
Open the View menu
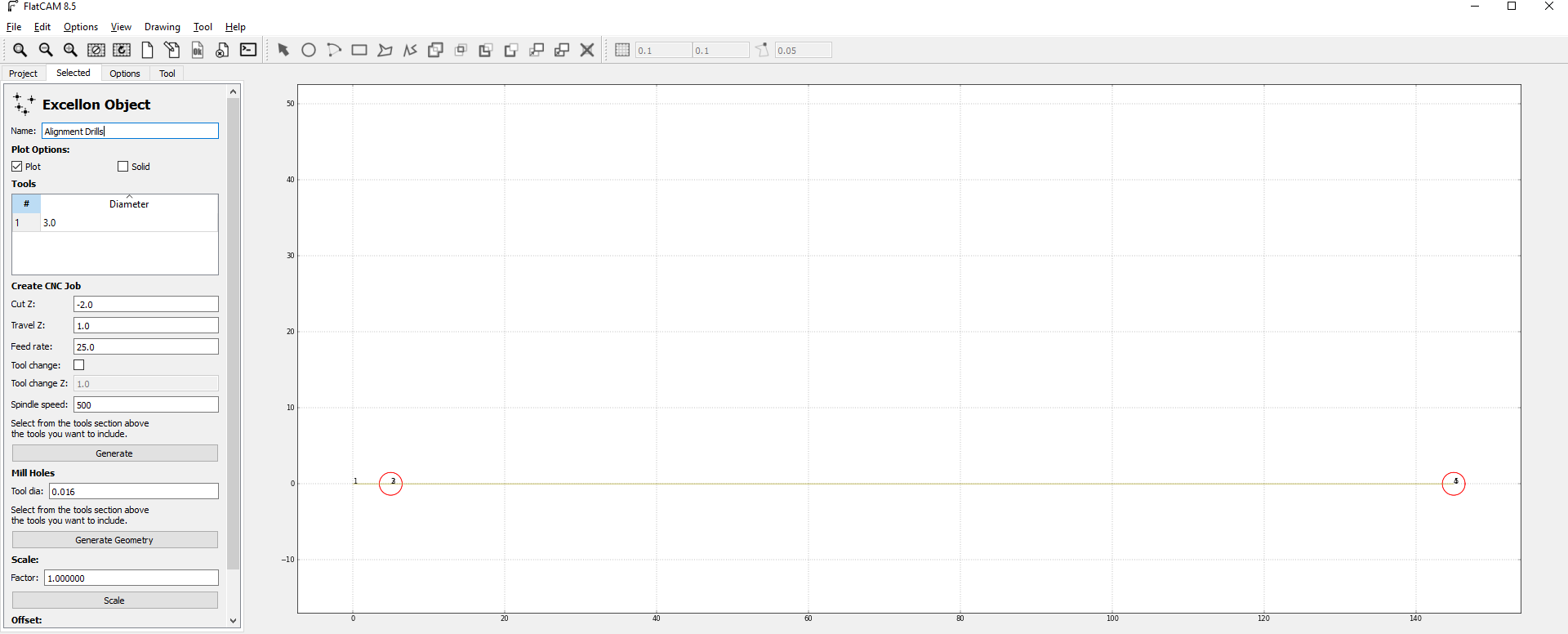pos(121,27)
